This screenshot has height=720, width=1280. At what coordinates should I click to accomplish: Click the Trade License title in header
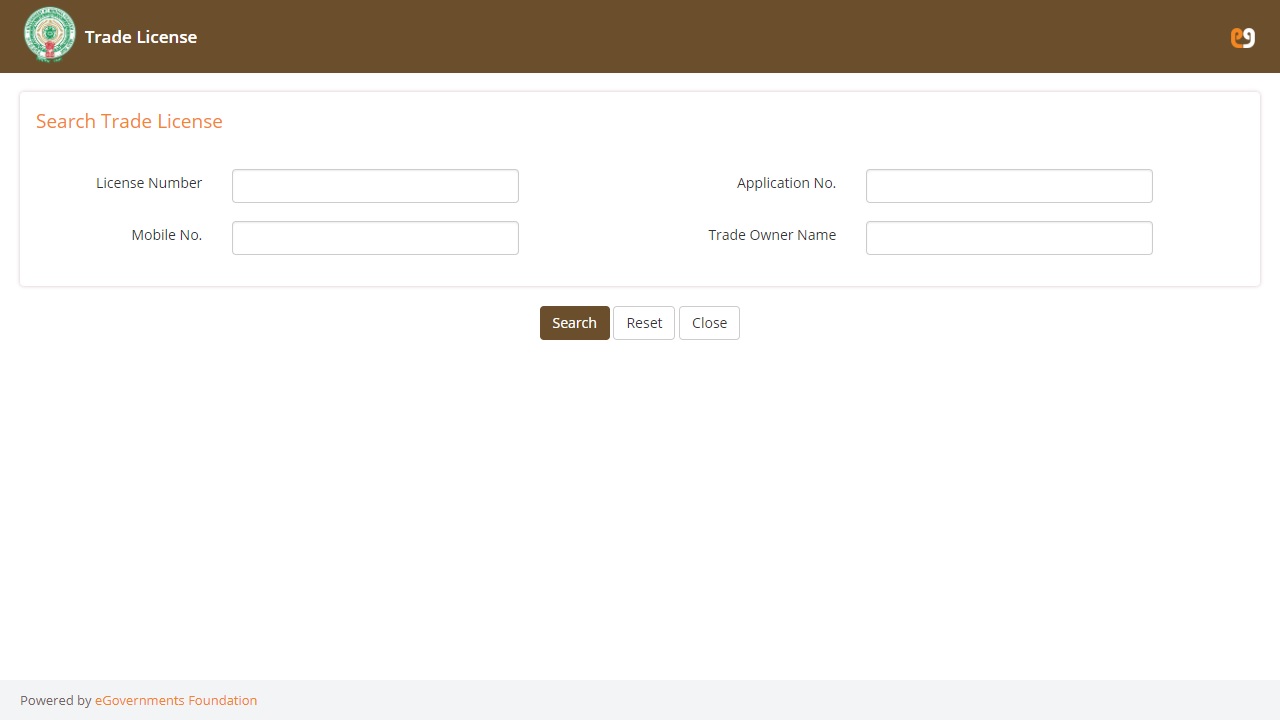(141, 37)
